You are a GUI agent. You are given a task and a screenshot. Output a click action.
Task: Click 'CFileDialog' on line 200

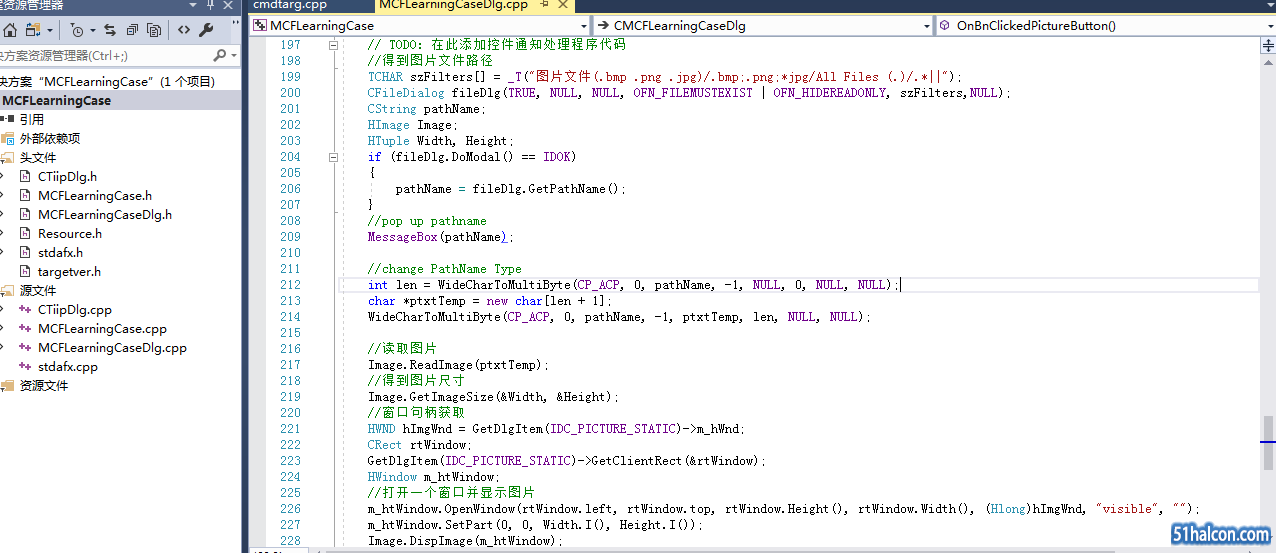pos(406,93)
